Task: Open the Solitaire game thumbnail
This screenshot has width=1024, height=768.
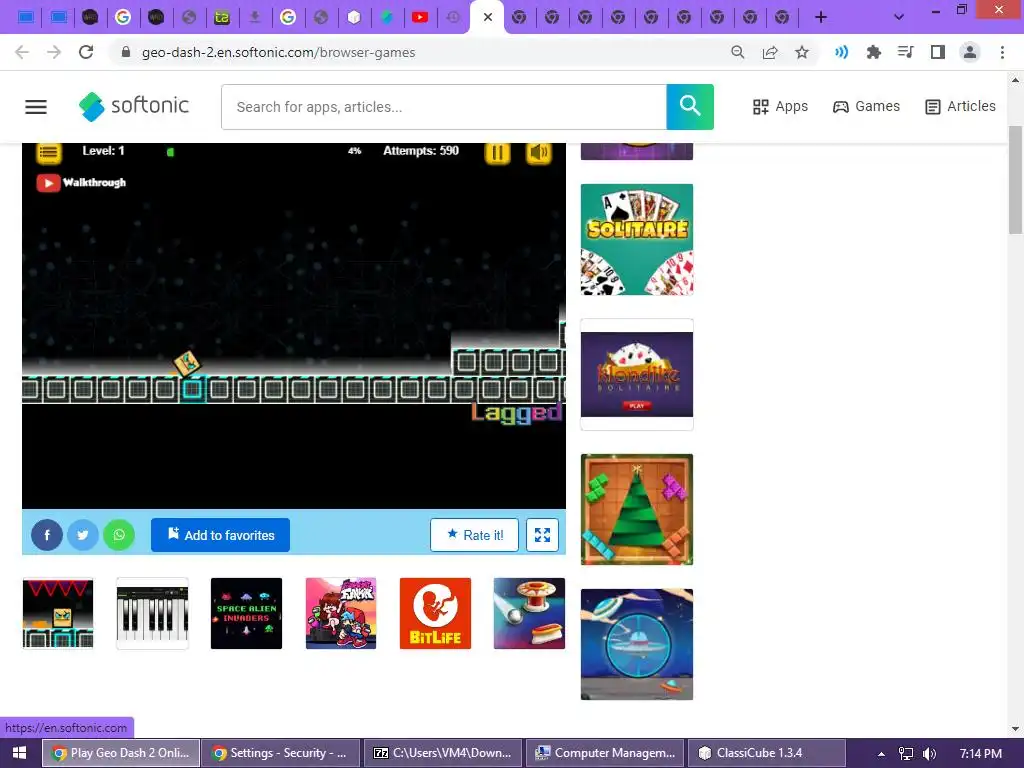Action: tap(637, 240)
